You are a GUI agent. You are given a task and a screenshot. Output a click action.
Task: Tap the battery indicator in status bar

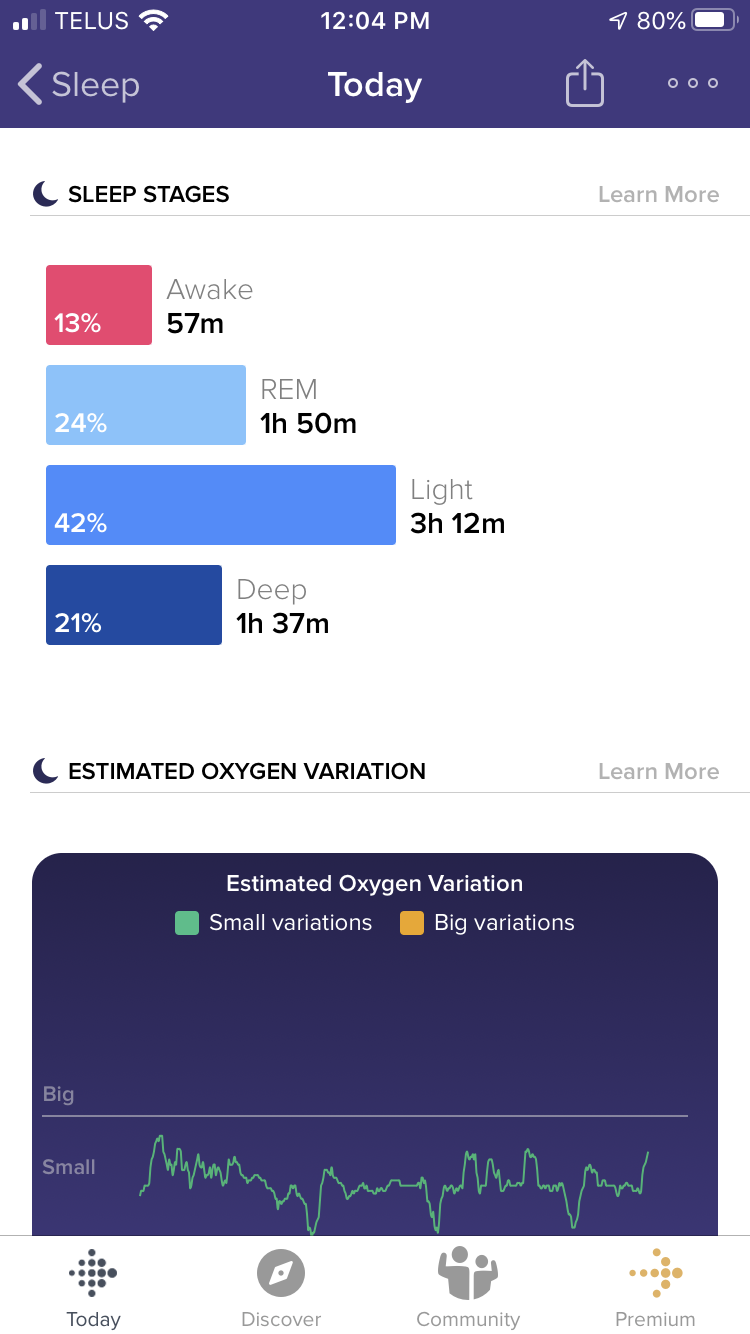(712, 20)
